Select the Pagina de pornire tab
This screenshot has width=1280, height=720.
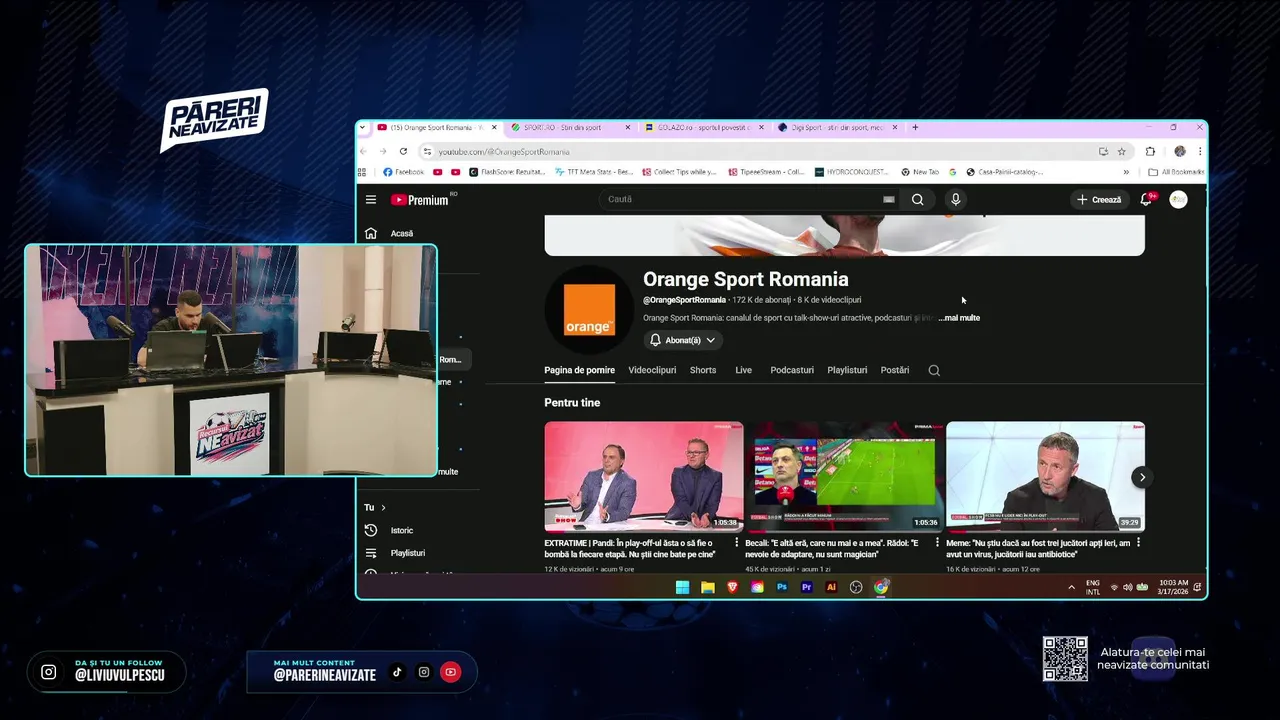point(579,370)
